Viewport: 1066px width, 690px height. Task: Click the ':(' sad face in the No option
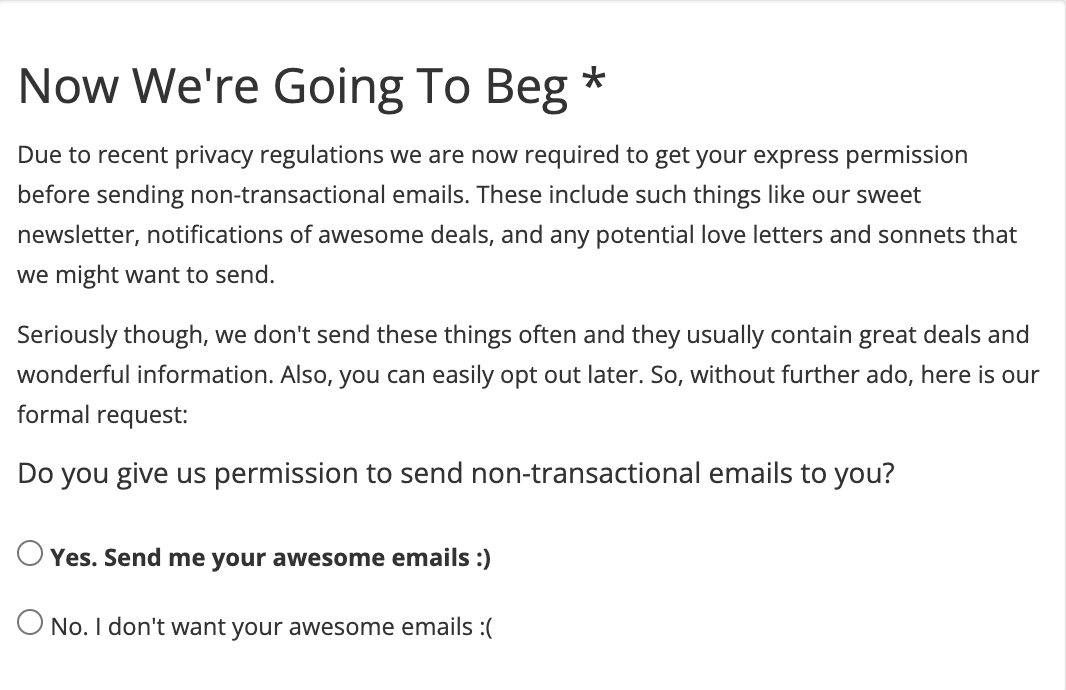coord(485,627)
